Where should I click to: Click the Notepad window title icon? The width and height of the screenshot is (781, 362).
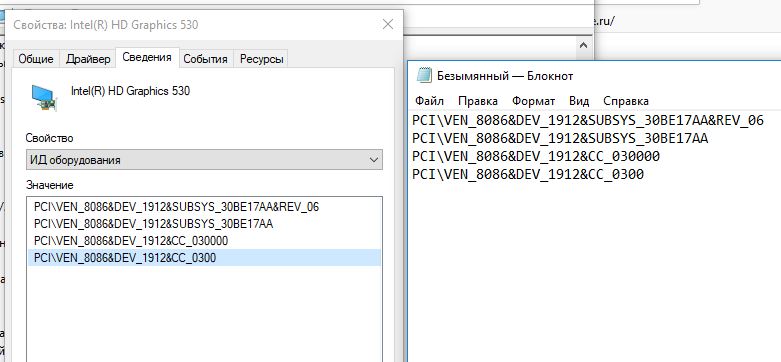424,76
